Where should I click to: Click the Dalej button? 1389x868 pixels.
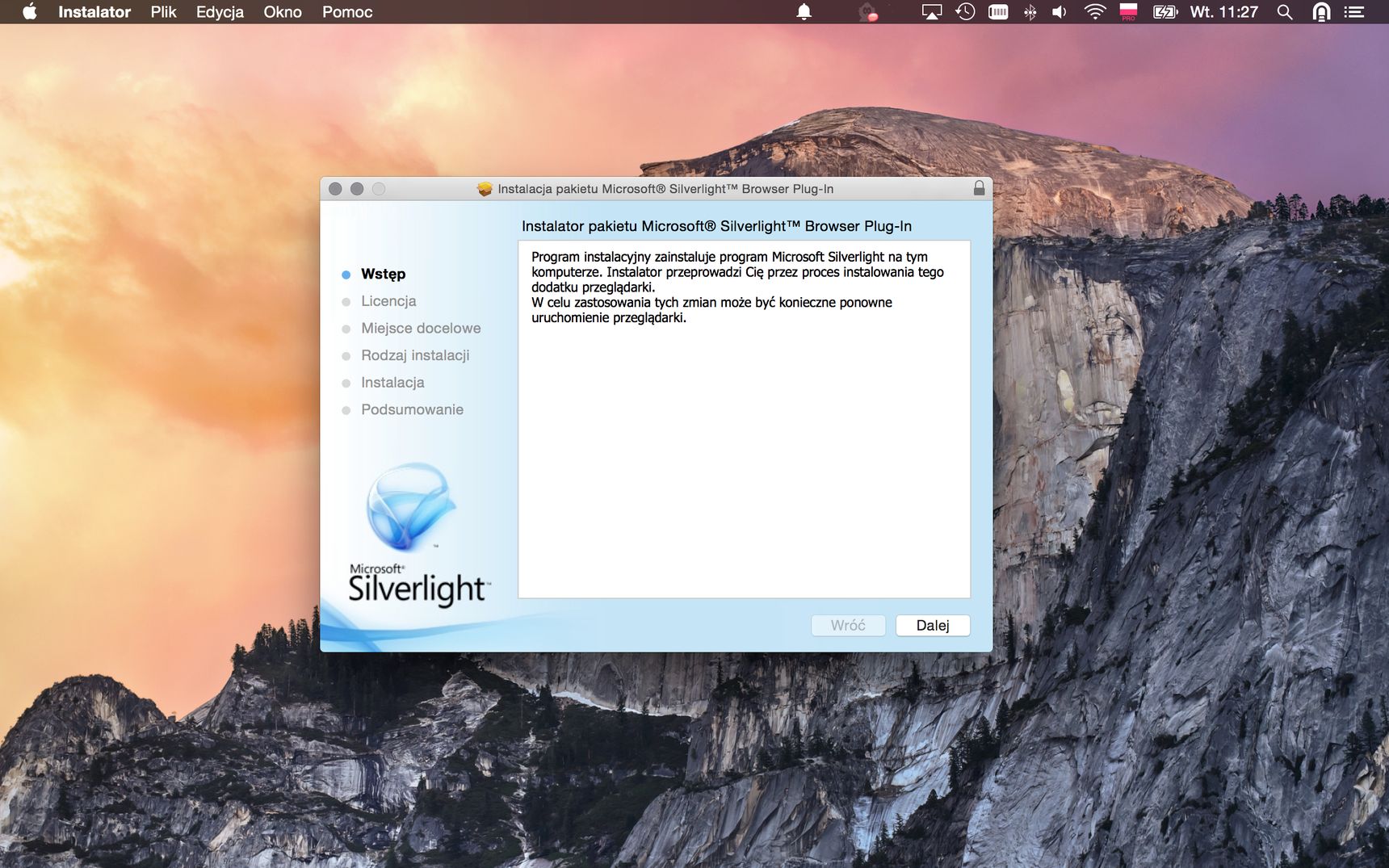click(933, 626)
